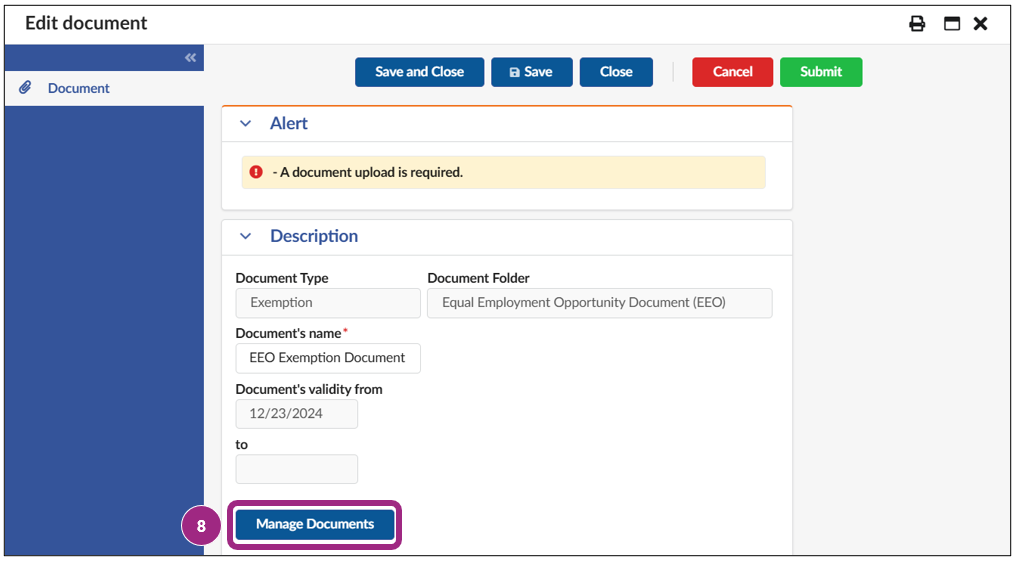Click the Alert section heading
The height and width of the screenshot is (565, 1018).
(x=289, y=123)
